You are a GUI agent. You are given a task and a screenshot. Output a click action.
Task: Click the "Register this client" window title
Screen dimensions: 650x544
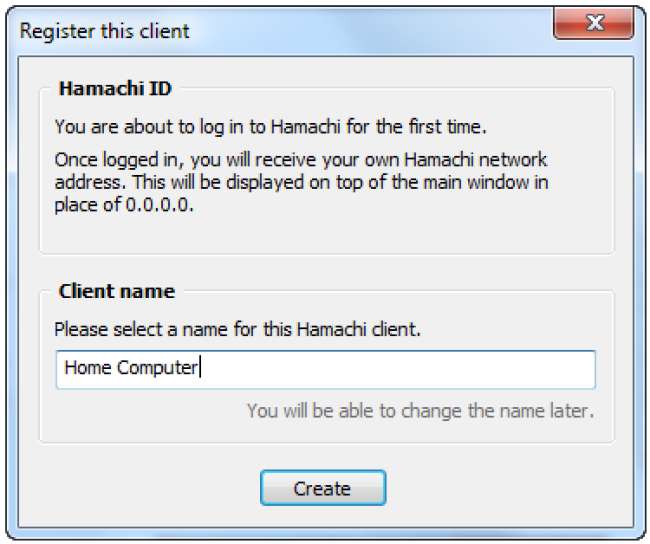[x=104, y=31]
